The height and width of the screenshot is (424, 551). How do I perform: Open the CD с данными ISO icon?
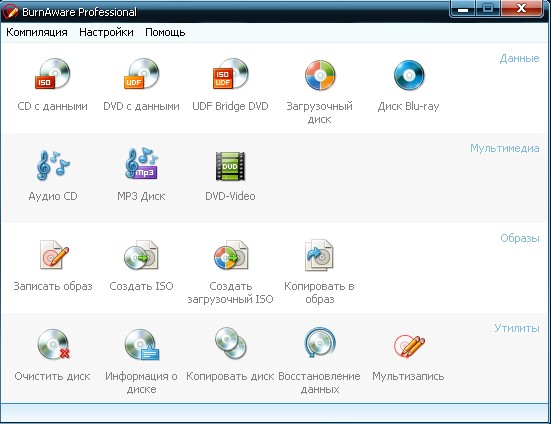(52, 74)
